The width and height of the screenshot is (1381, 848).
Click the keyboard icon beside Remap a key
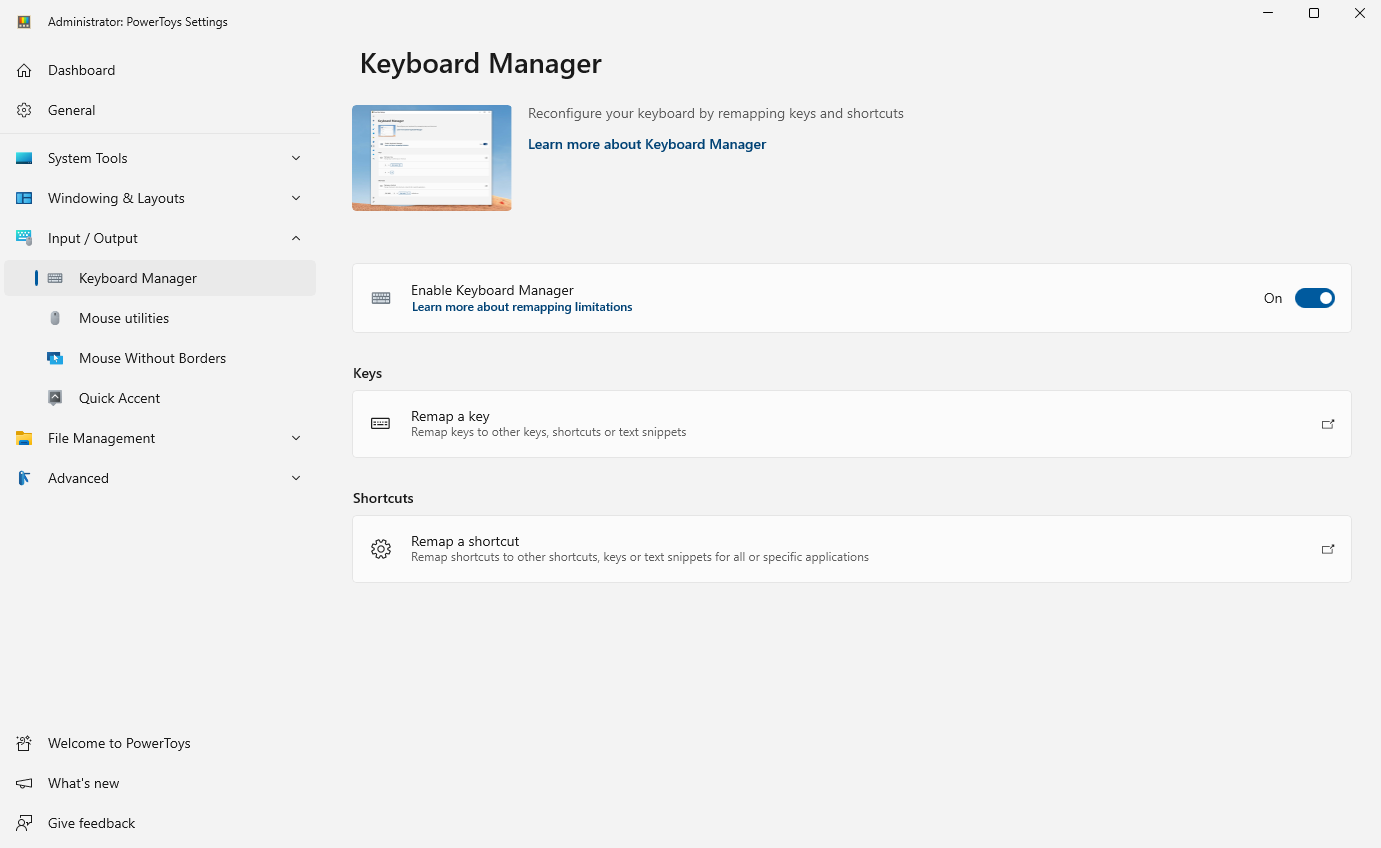pos(381,424)
